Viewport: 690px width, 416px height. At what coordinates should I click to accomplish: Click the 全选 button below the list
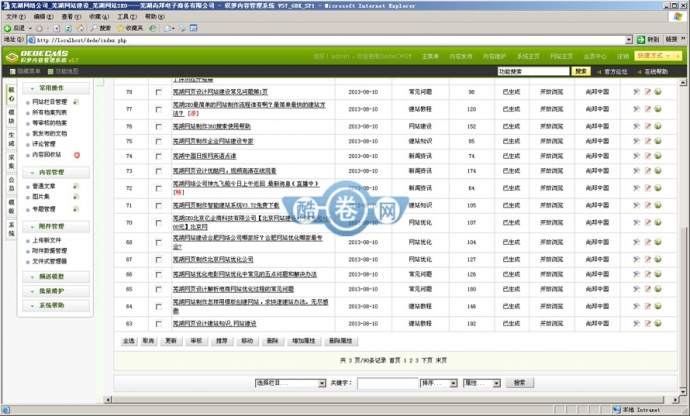[x=128, y=341]
